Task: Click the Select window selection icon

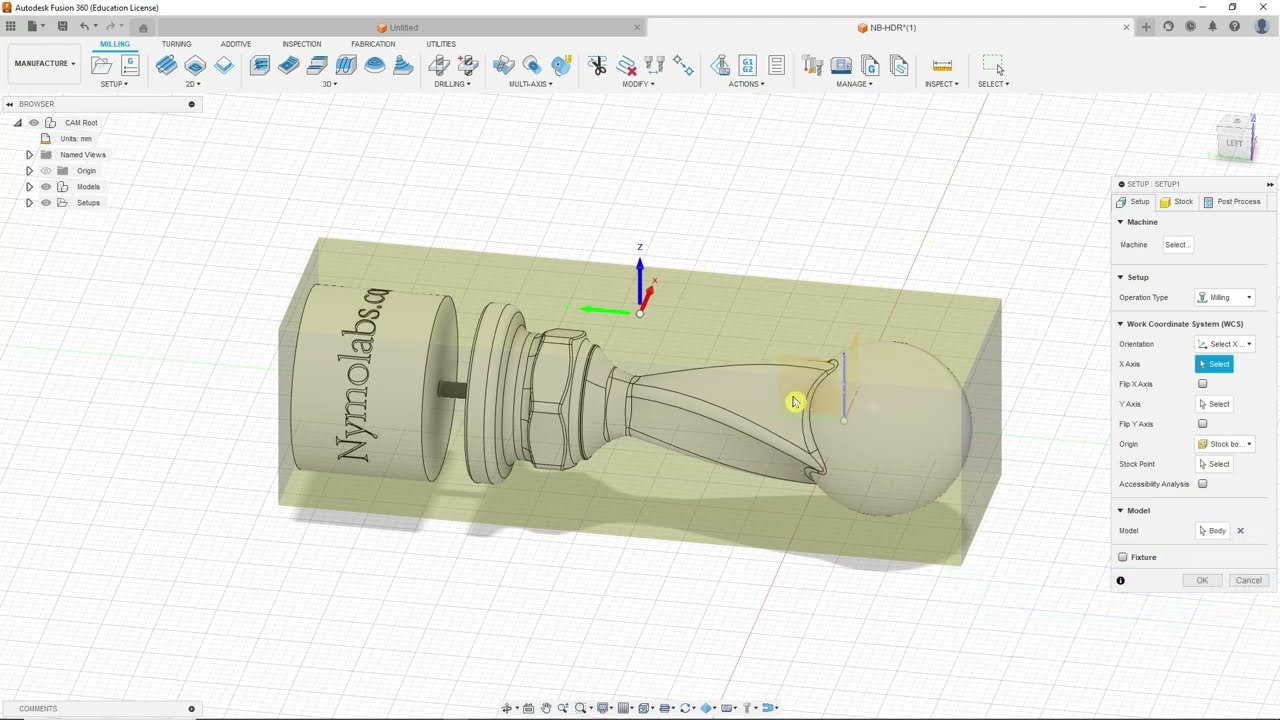Action: [993, 66]
